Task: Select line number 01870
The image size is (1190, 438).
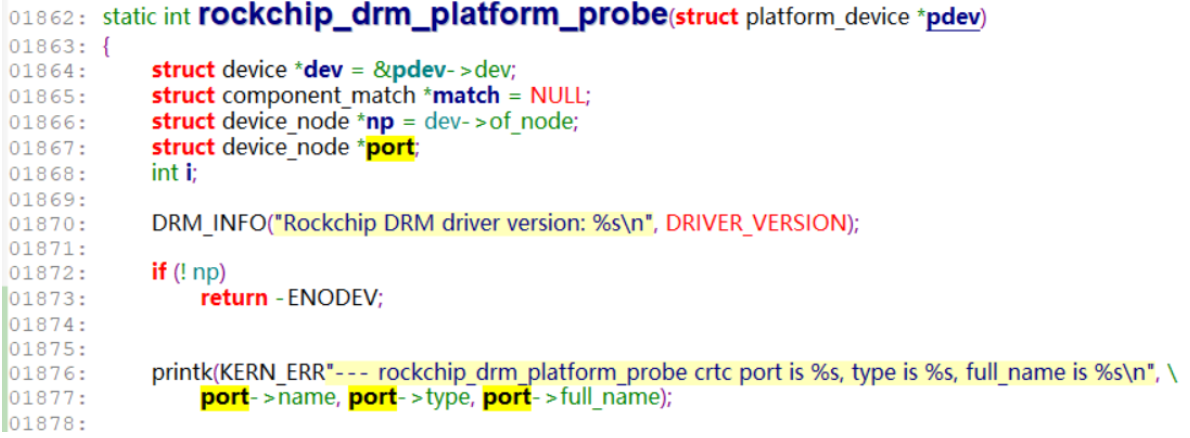Action: point(48,224)
